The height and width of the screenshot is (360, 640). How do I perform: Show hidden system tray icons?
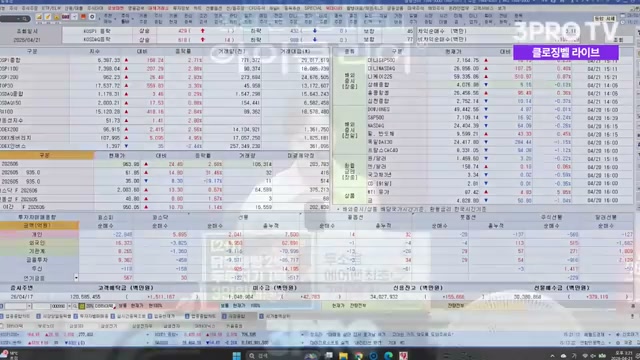pos(552,356)
